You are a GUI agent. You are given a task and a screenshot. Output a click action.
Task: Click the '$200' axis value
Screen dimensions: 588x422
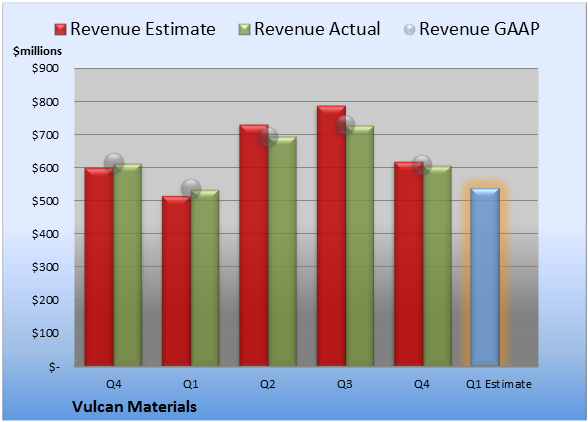pyautogui.click(x=45, y=300)
